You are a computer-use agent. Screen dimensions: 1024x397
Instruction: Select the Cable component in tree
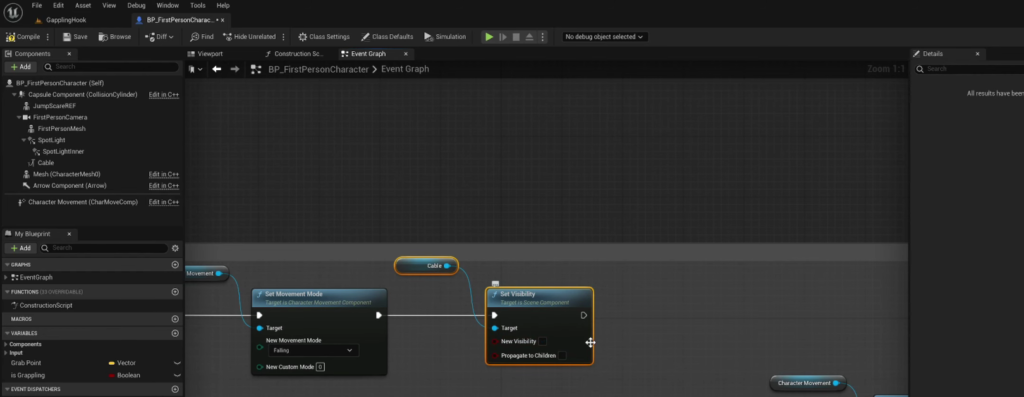46,163
